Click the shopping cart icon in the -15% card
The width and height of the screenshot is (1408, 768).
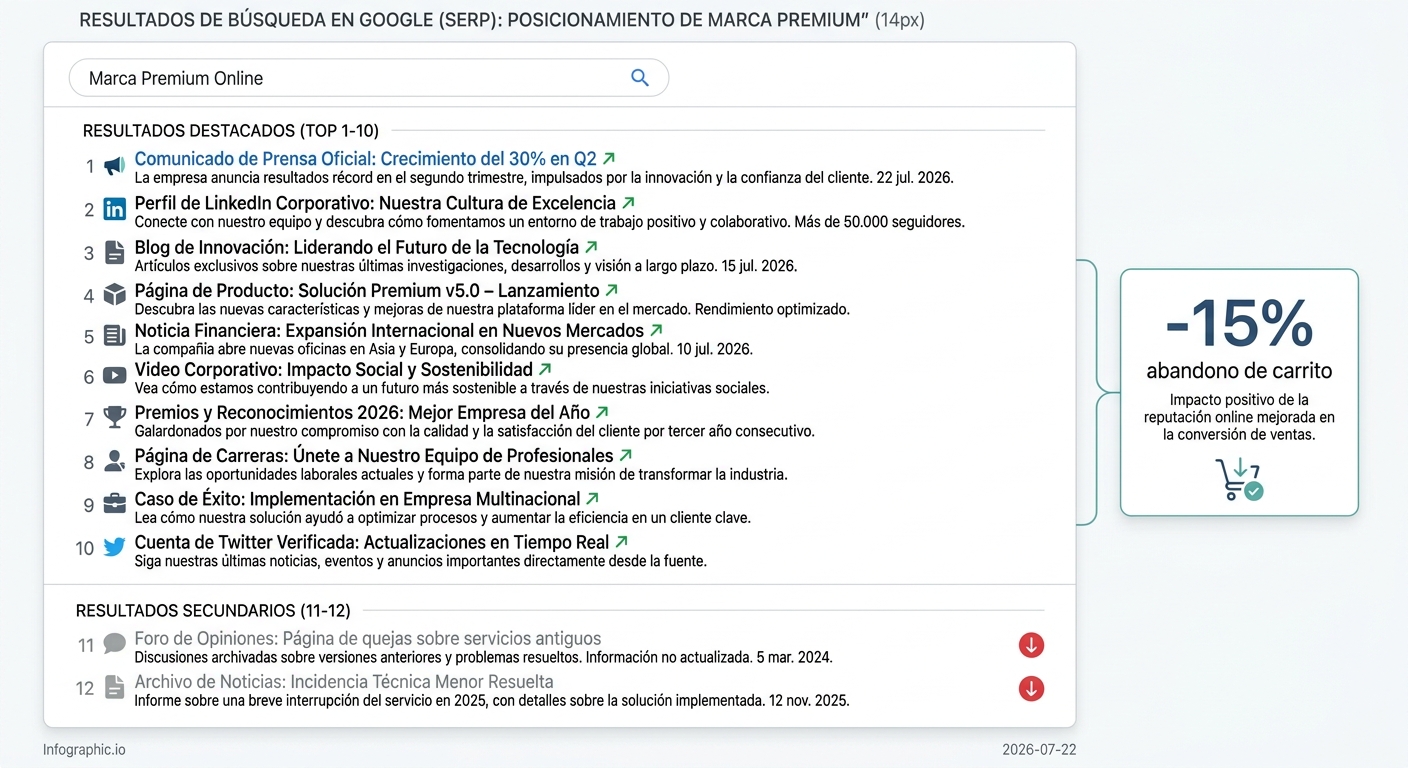coord(1238,479)
